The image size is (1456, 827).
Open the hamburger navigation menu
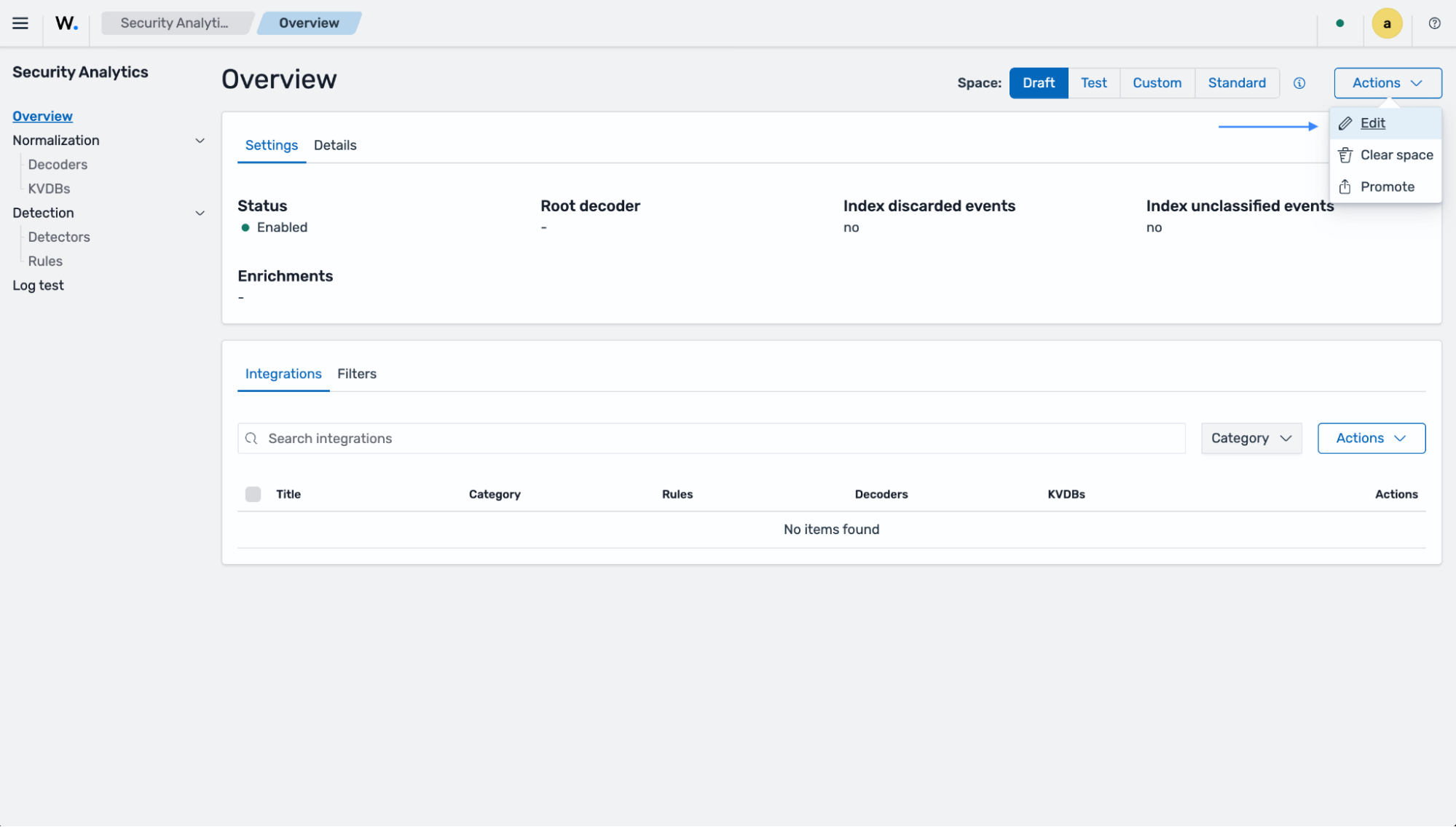point(20,23)
